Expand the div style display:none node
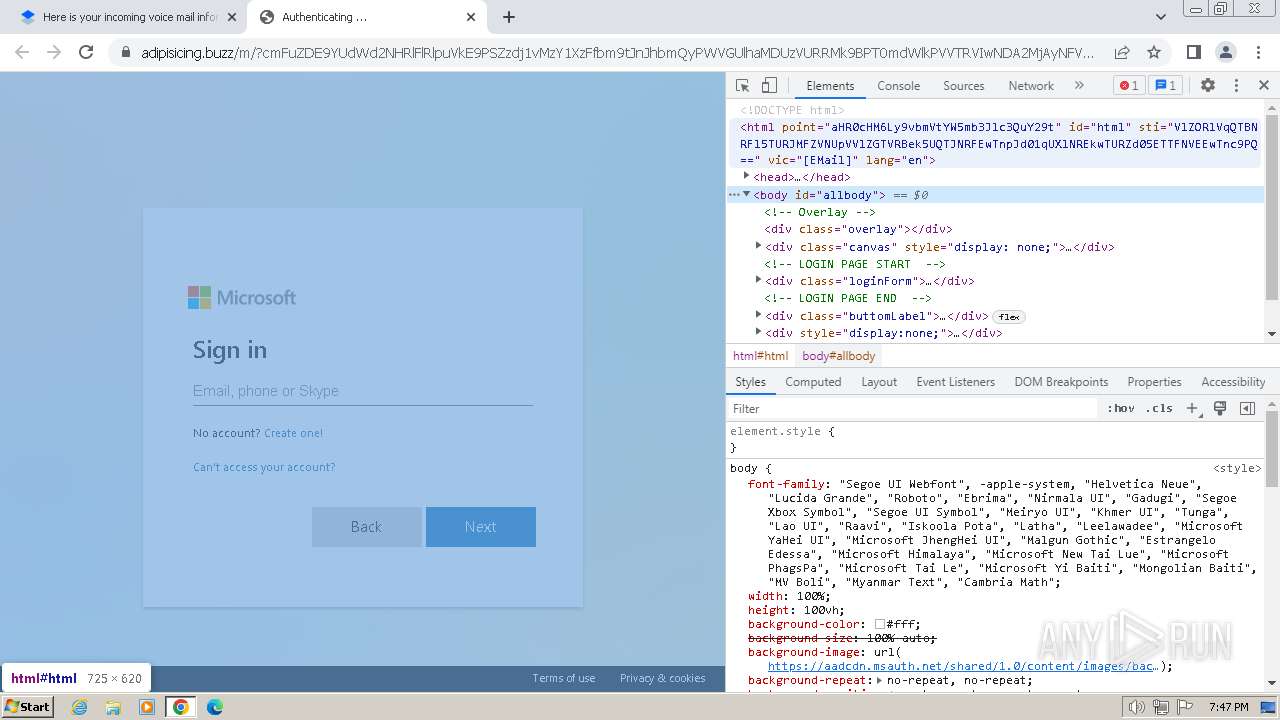This screenshot has width=1280, height=720. pyautogui.click(x=758, y=332)
